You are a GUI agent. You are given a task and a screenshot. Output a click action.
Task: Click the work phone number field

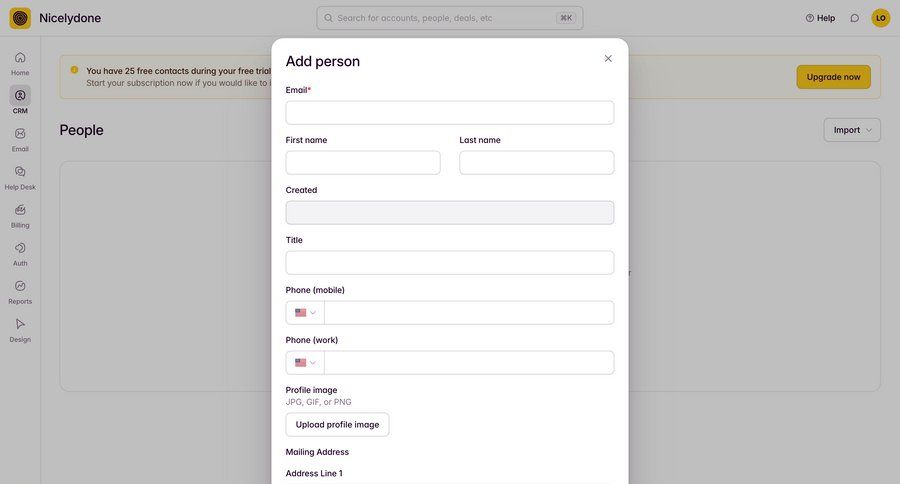point(469,362)
